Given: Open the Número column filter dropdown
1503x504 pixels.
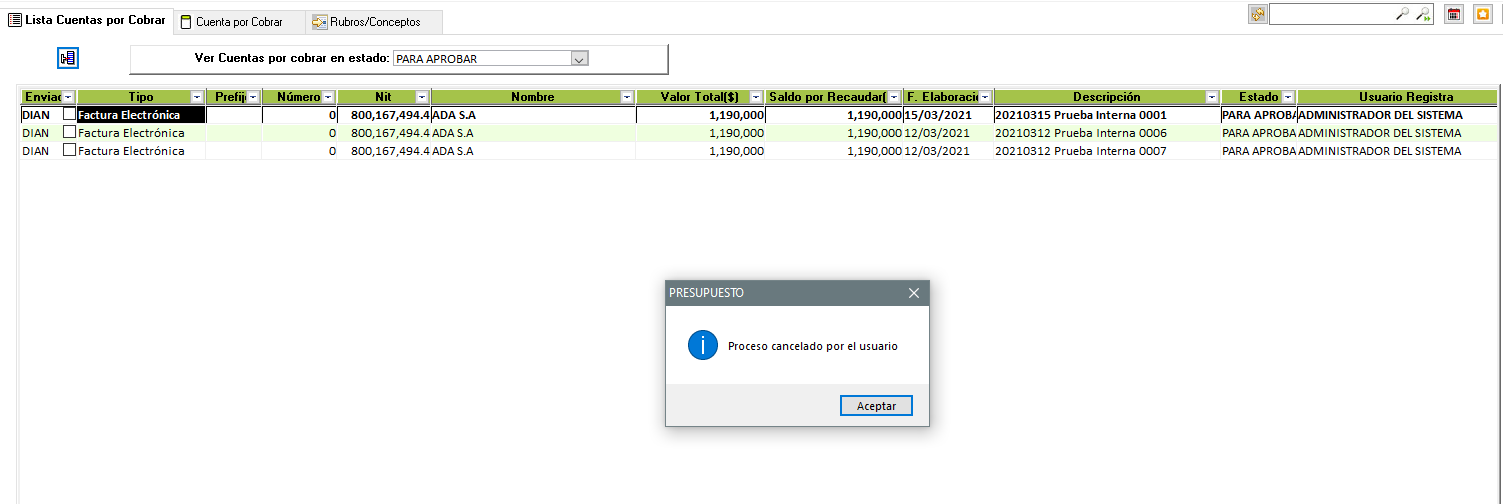Looking at the screenshot, I should 329,97.
